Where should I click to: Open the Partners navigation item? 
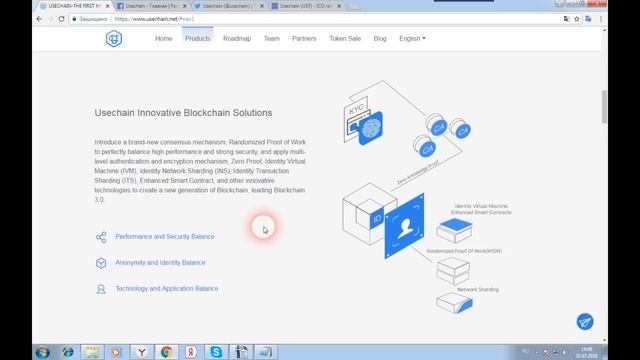click(x=304, y=38)
